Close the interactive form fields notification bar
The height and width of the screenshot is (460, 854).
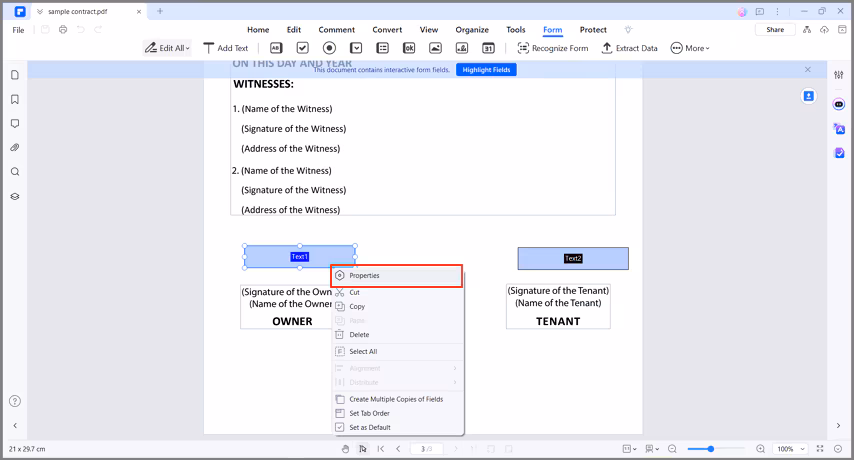tap(808, 70)
